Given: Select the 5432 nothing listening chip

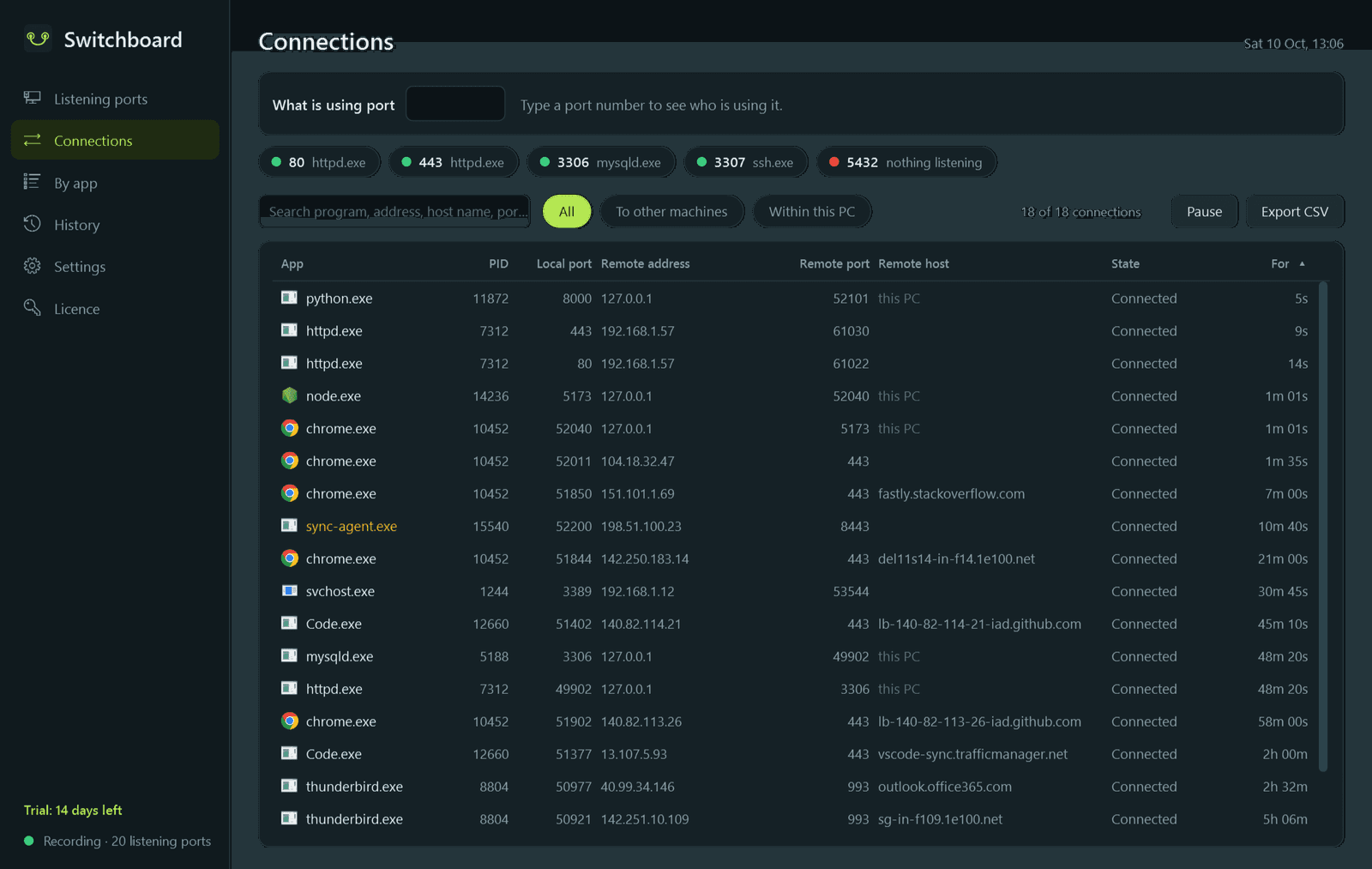Looking at the screenshot, I should point(906,162).
